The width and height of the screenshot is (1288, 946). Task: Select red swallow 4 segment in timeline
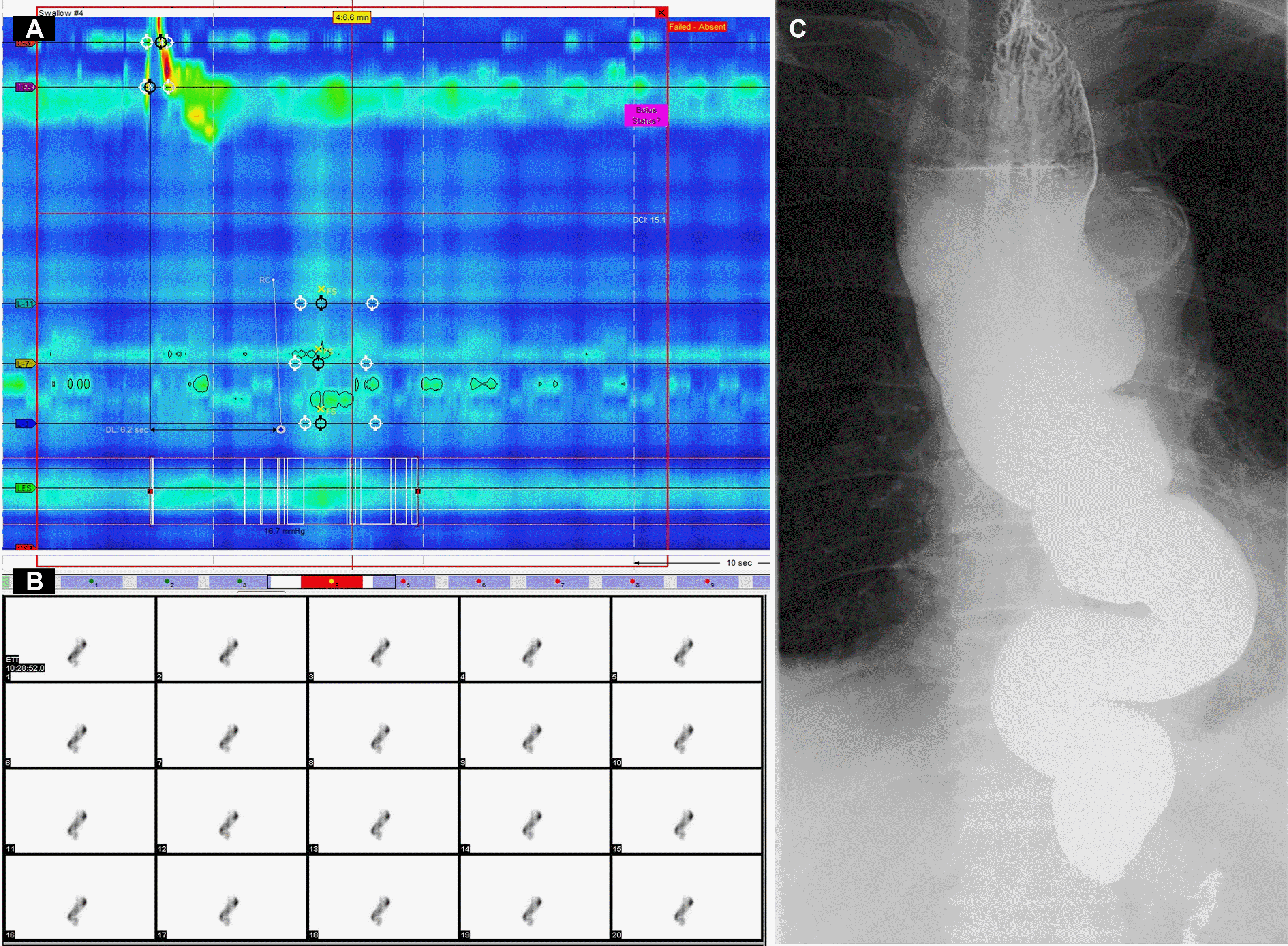[x=332, y=582]
